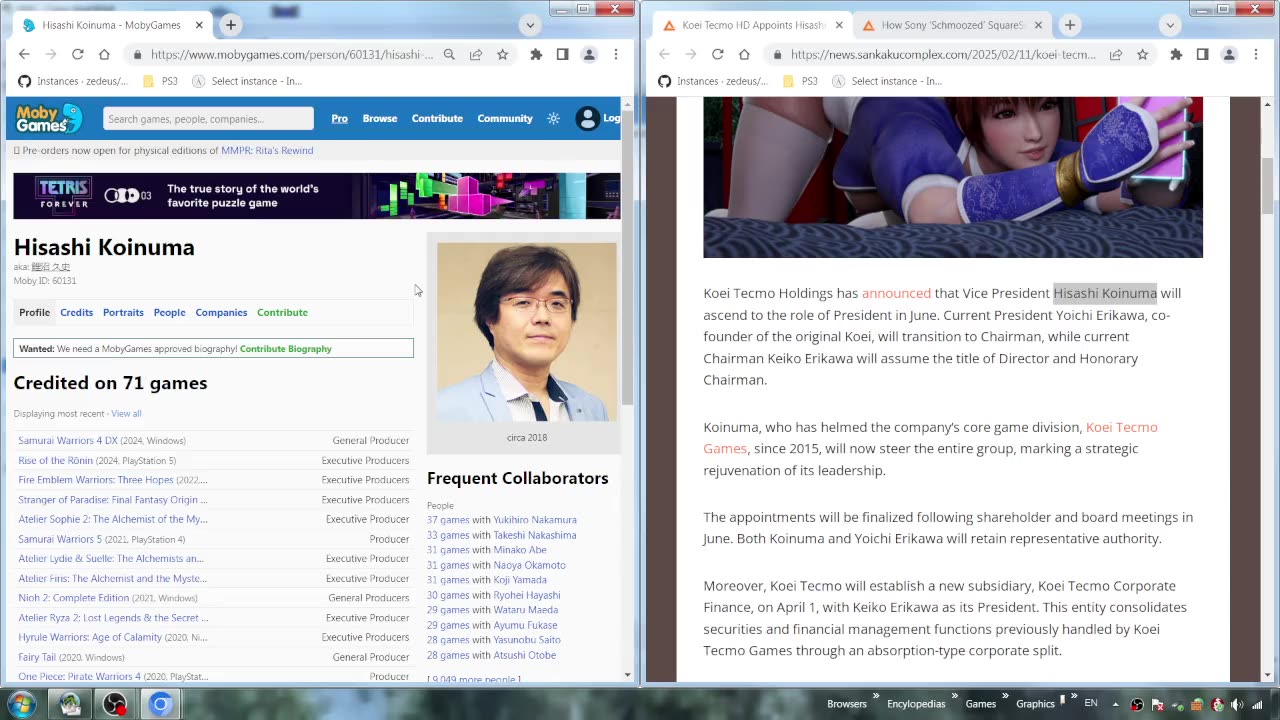Show hidden tray icons arrow

(1116, 704)
